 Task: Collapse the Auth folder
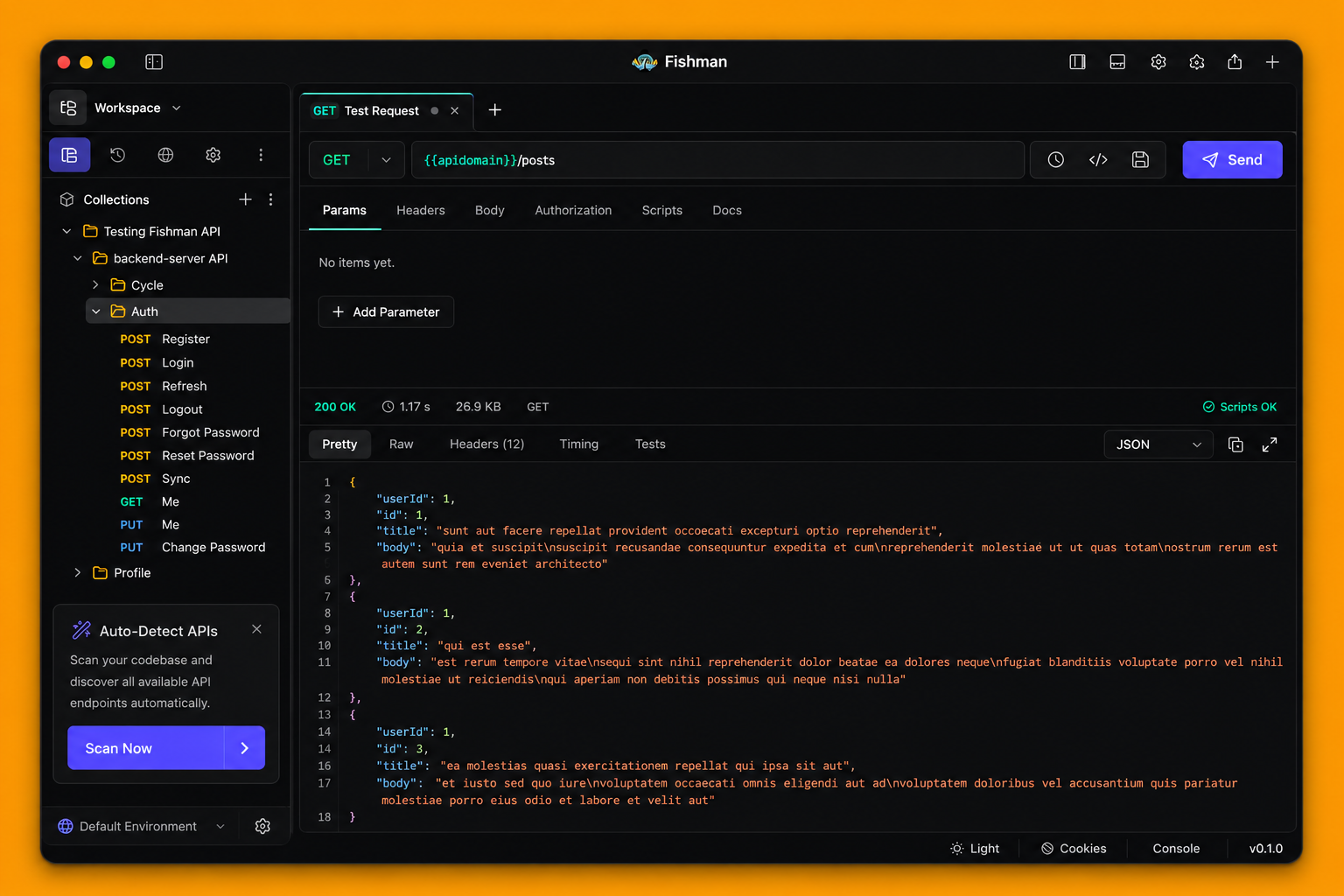tap(96, 311)
